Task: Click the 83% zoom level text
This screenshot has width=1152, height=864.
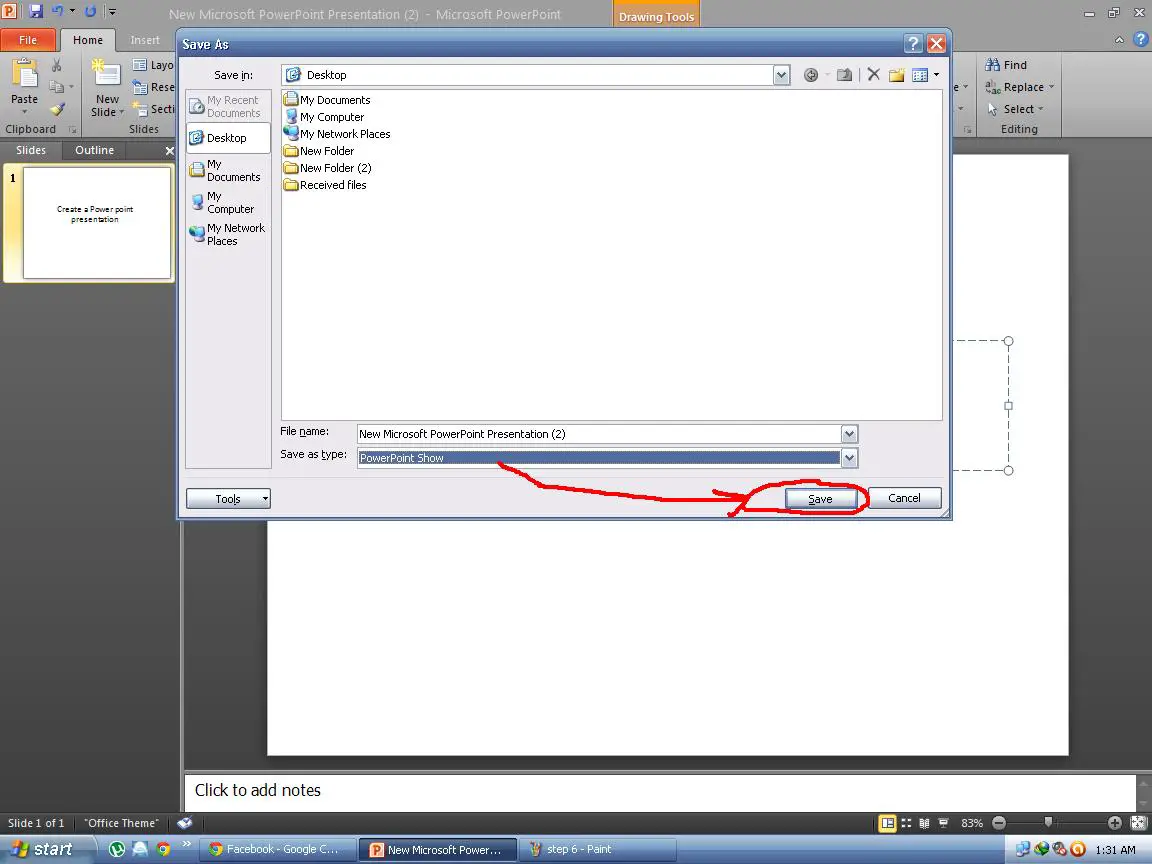Action: pyautogui.click(x=972, y=823)
